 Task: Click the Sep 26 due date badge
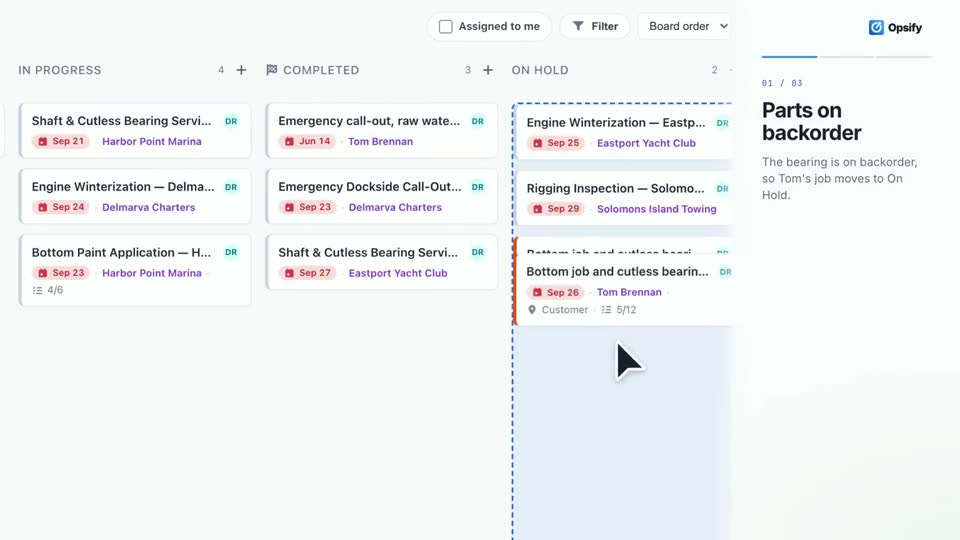coord(556,293)
